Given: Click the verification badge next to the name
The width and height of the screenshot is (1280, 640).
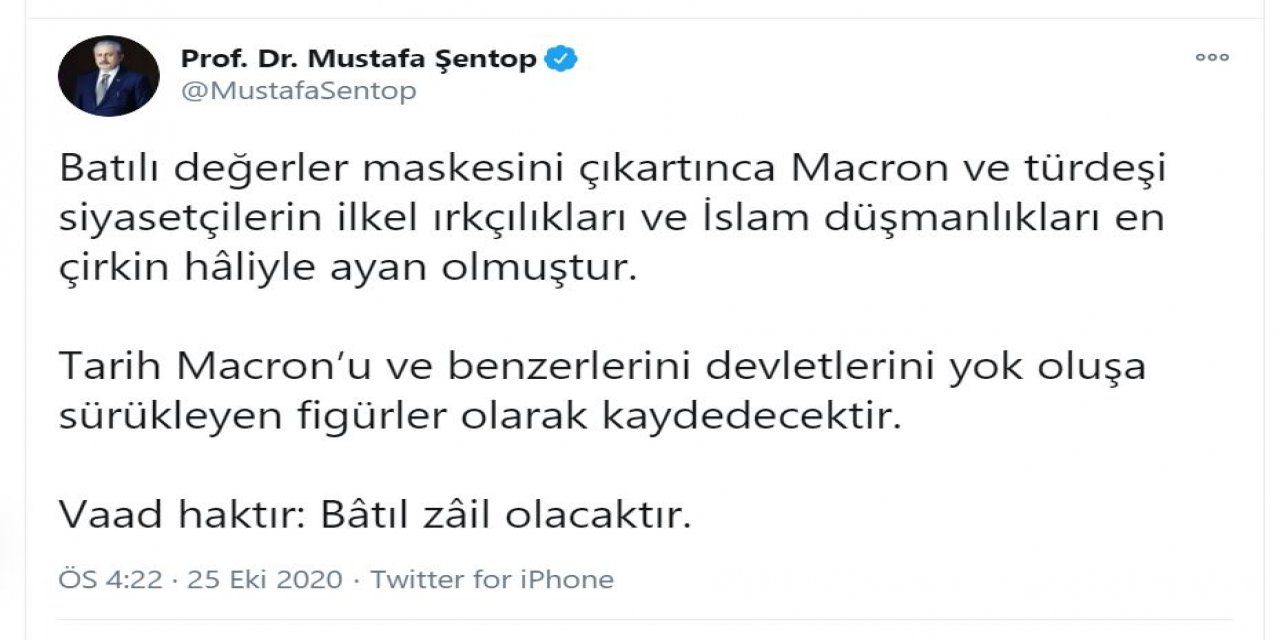Looking at the screenshot, I should pyautogui.click(x=562, y=58).
